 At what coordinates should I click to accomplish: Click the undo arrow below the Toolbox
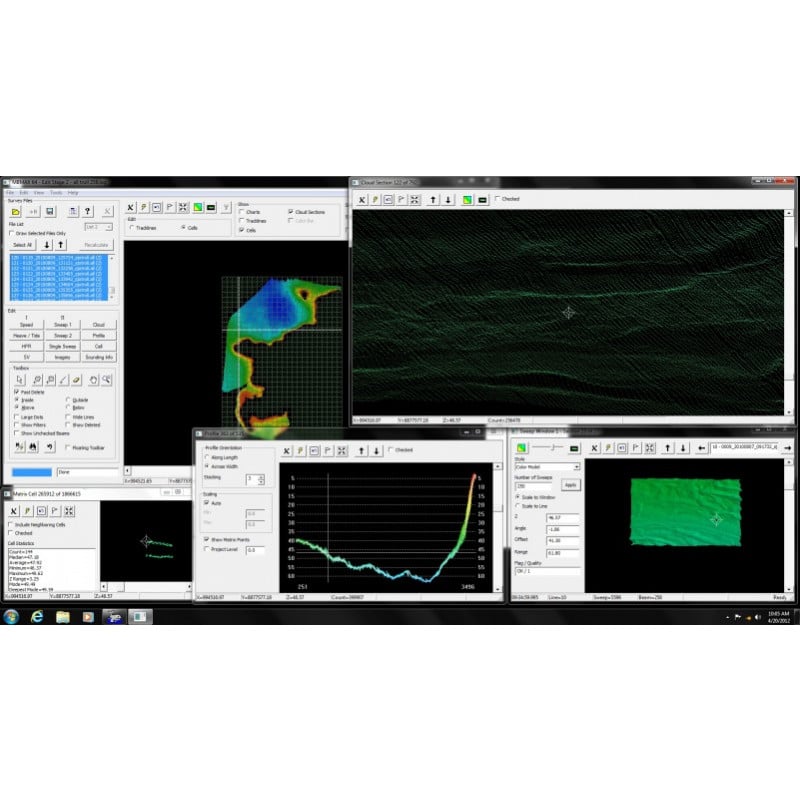50,447
